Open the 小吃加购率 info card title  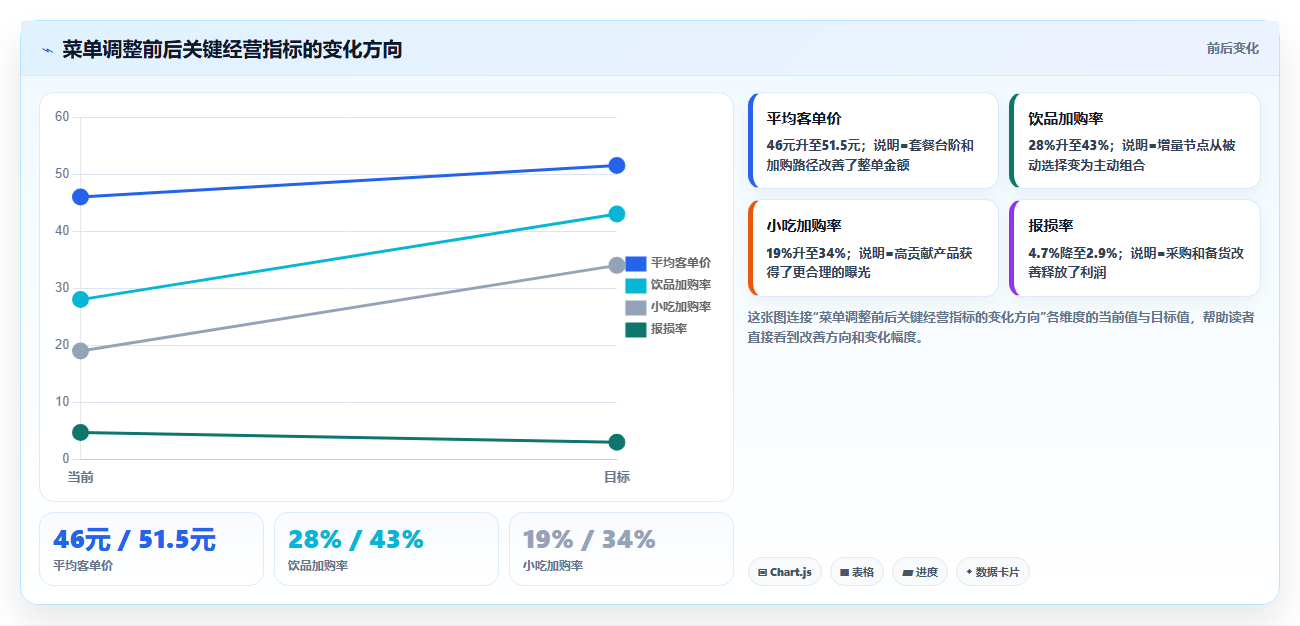coord(804,226)
